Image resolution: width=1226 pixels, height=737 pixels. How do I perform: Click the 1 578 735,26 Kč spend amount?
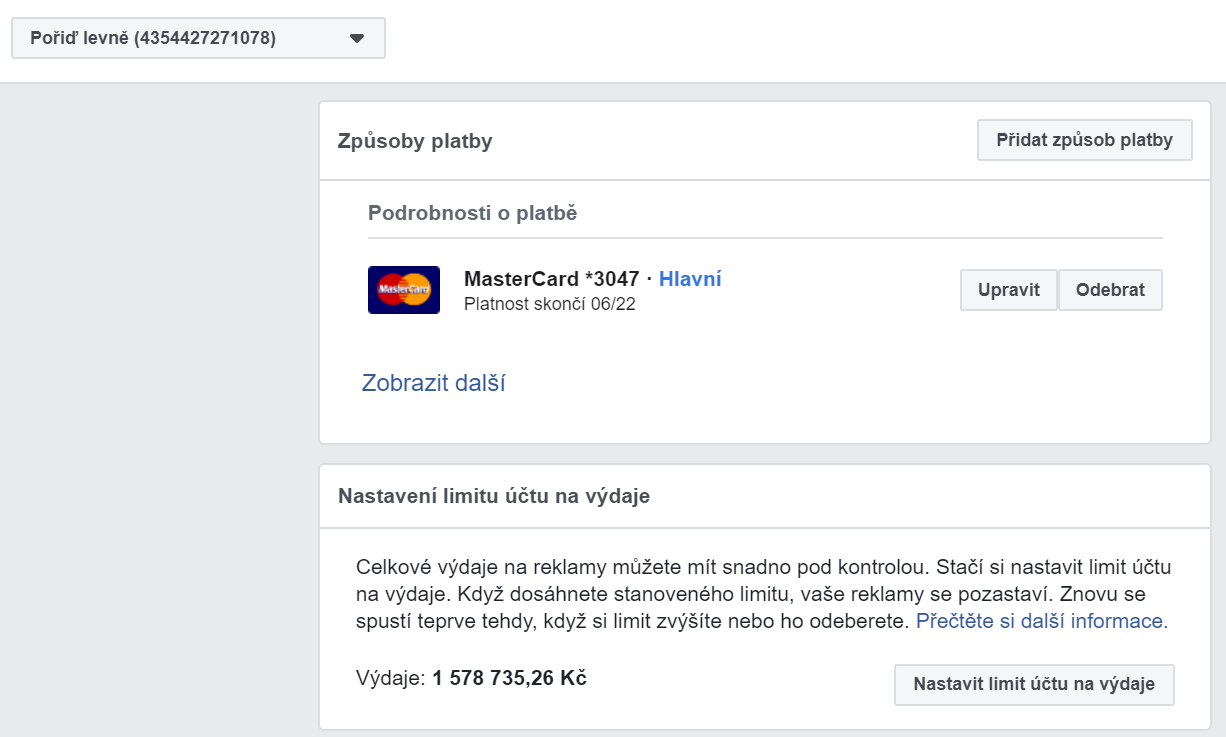tap(509, 678)
